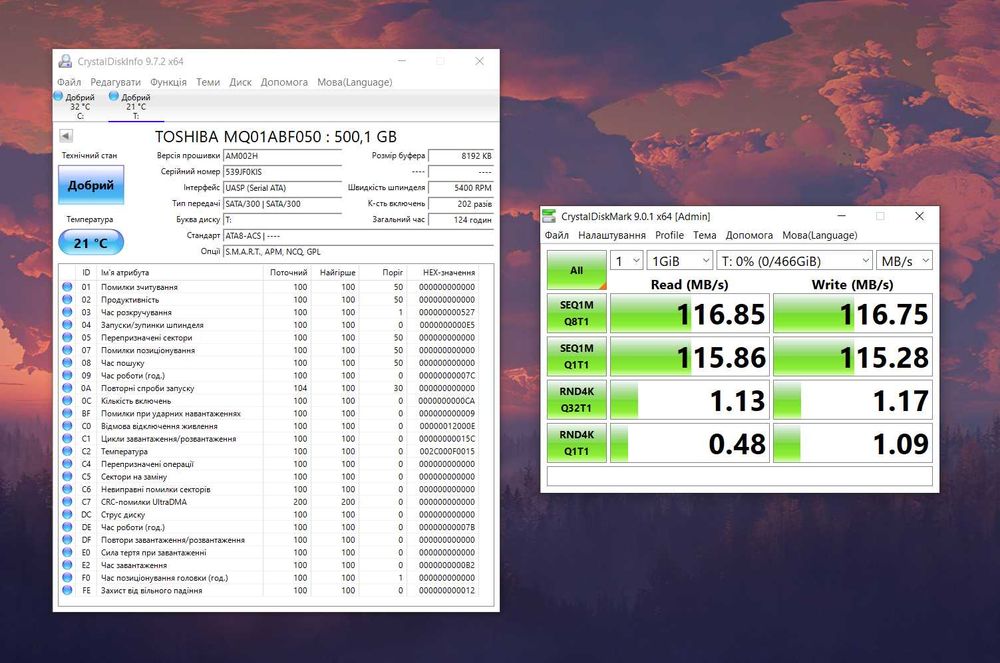Click the RND4K Q1T1 read result 0.48

coord(689,443)
